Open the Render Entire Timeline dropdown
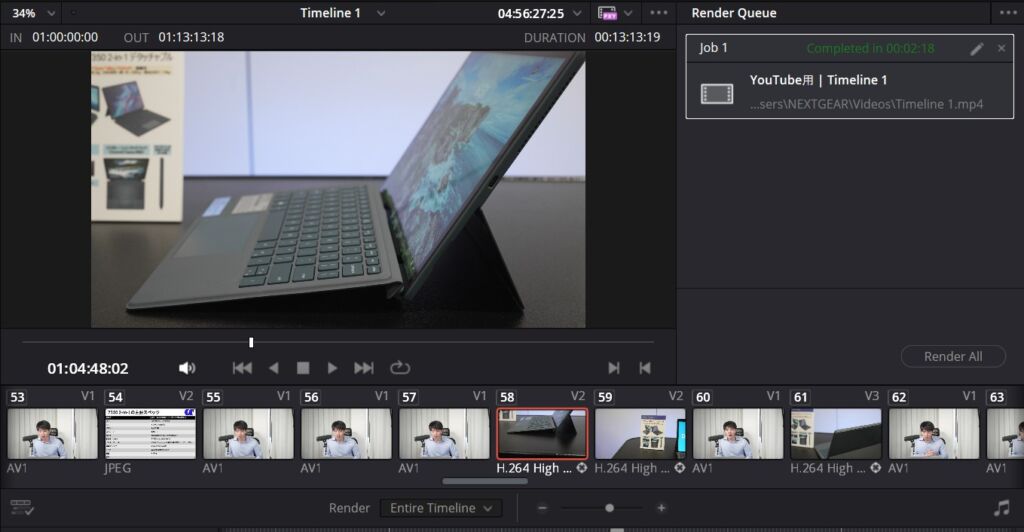The height and width of the screenshot is (532, 1024). coord(441,508)
